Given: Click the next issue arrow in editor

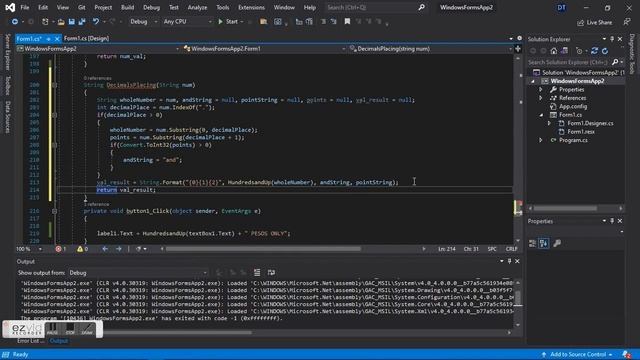Looking at the screenshot, I should [x=119, y=249].
